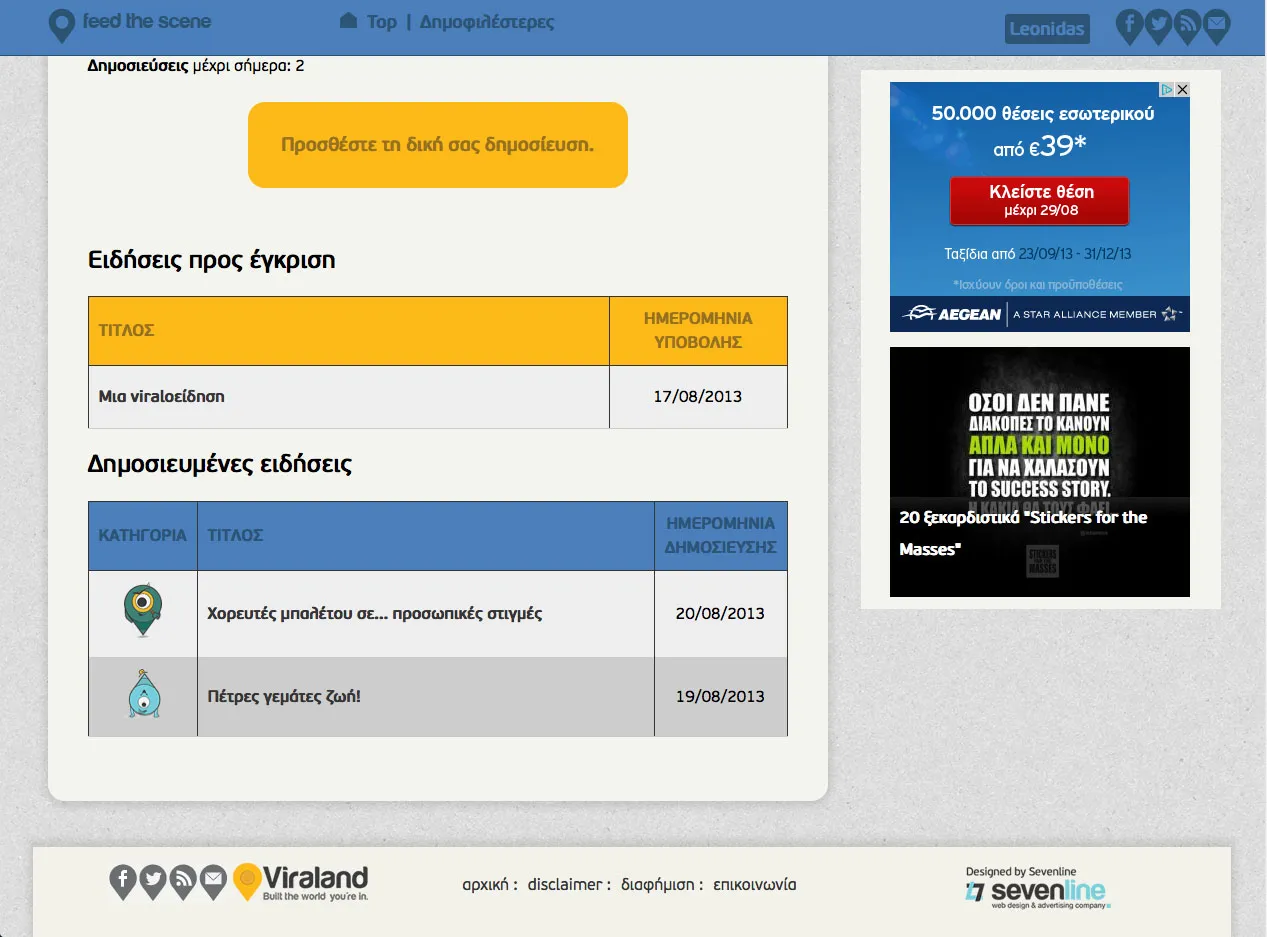Click the date 19/08/2013
This screenshot has width=1267, height=937.
720,696
